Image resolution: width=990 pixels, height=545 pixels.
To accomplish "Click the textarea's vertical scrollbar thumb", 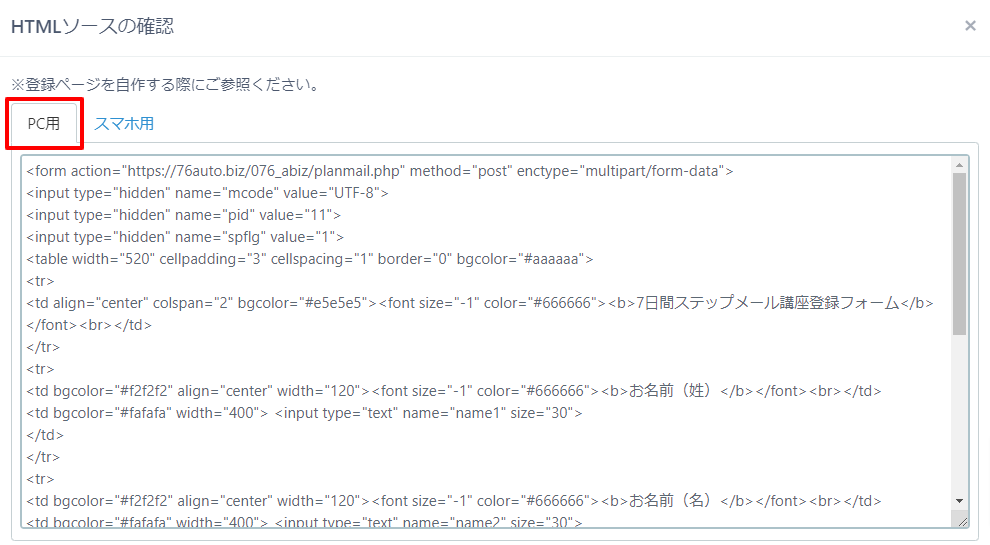I will coord(960,254).
